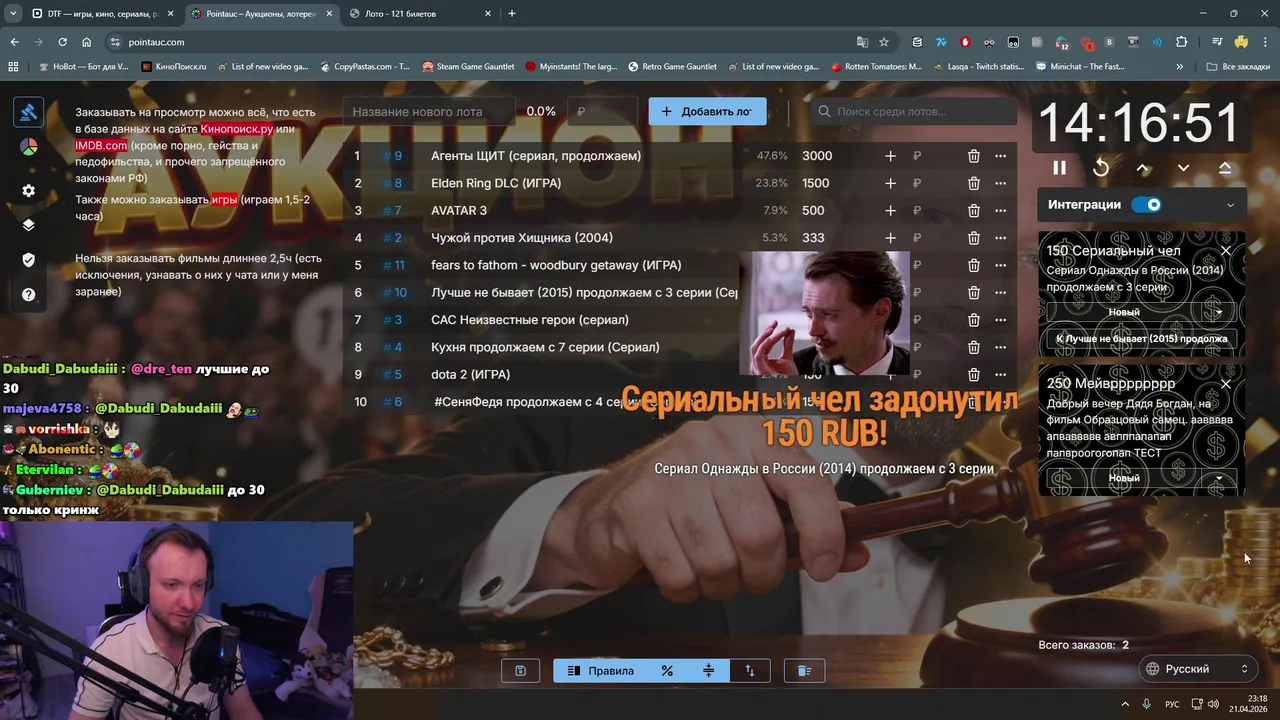Open the auction gavel sidebar page
1280x720 pixels.
pyautogui.click(x=28, y=112)
